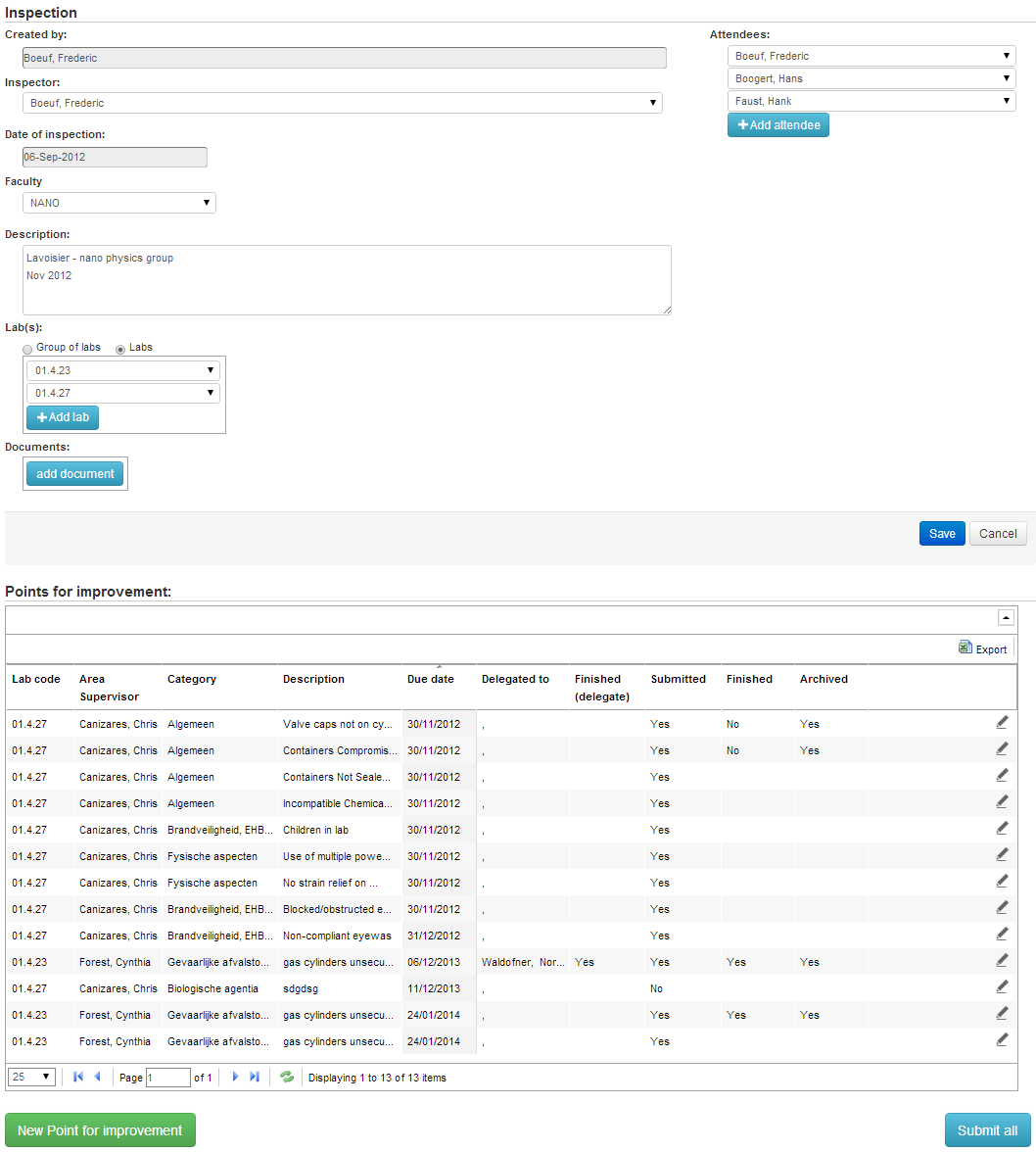Cancel the inspection changes
The height and width of the screenshot is (1152, 1036).
[998, 533]
